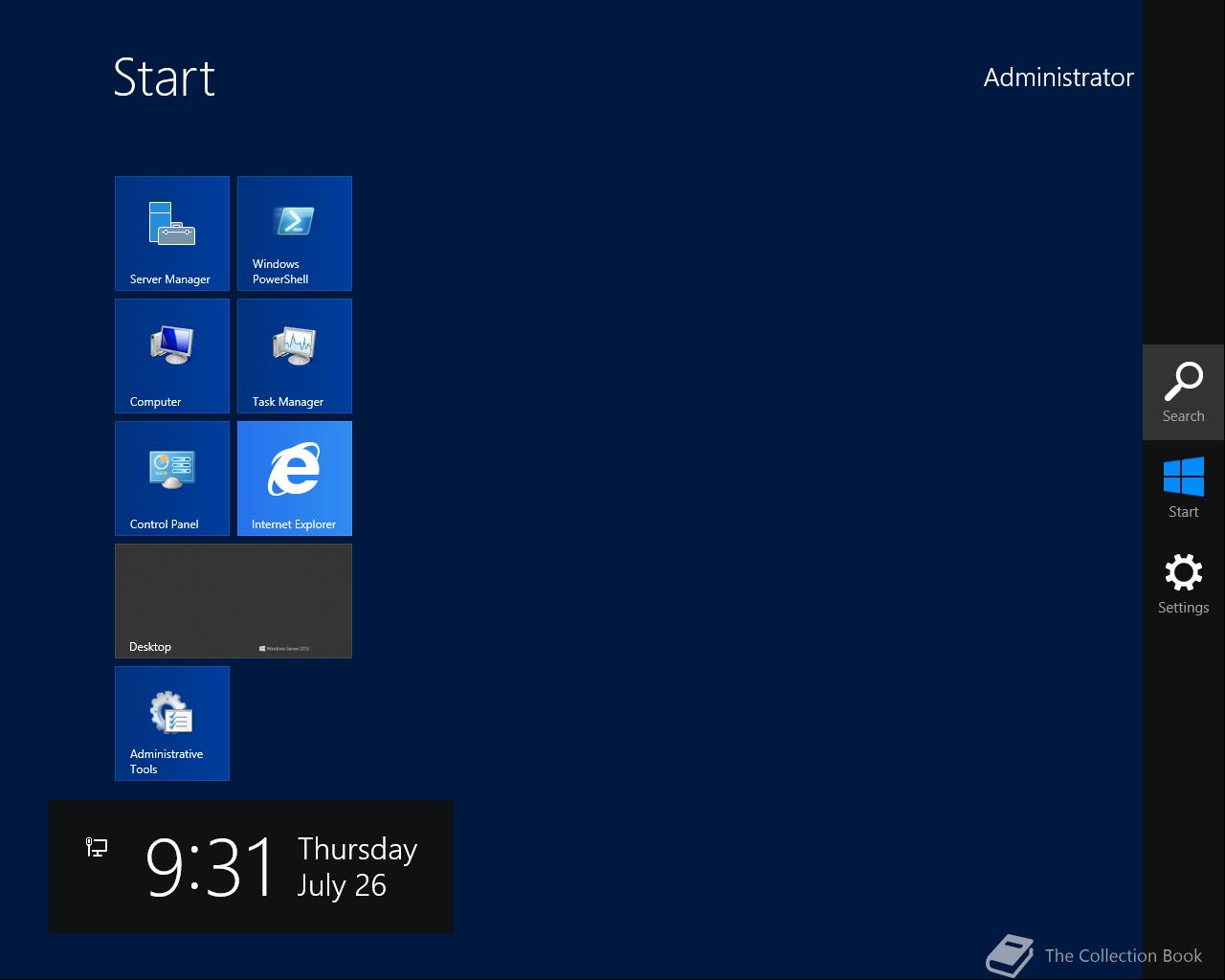Click the Start charm with Windows logo
Screen dimensions: 1225x980
(x=1184, y=488)
